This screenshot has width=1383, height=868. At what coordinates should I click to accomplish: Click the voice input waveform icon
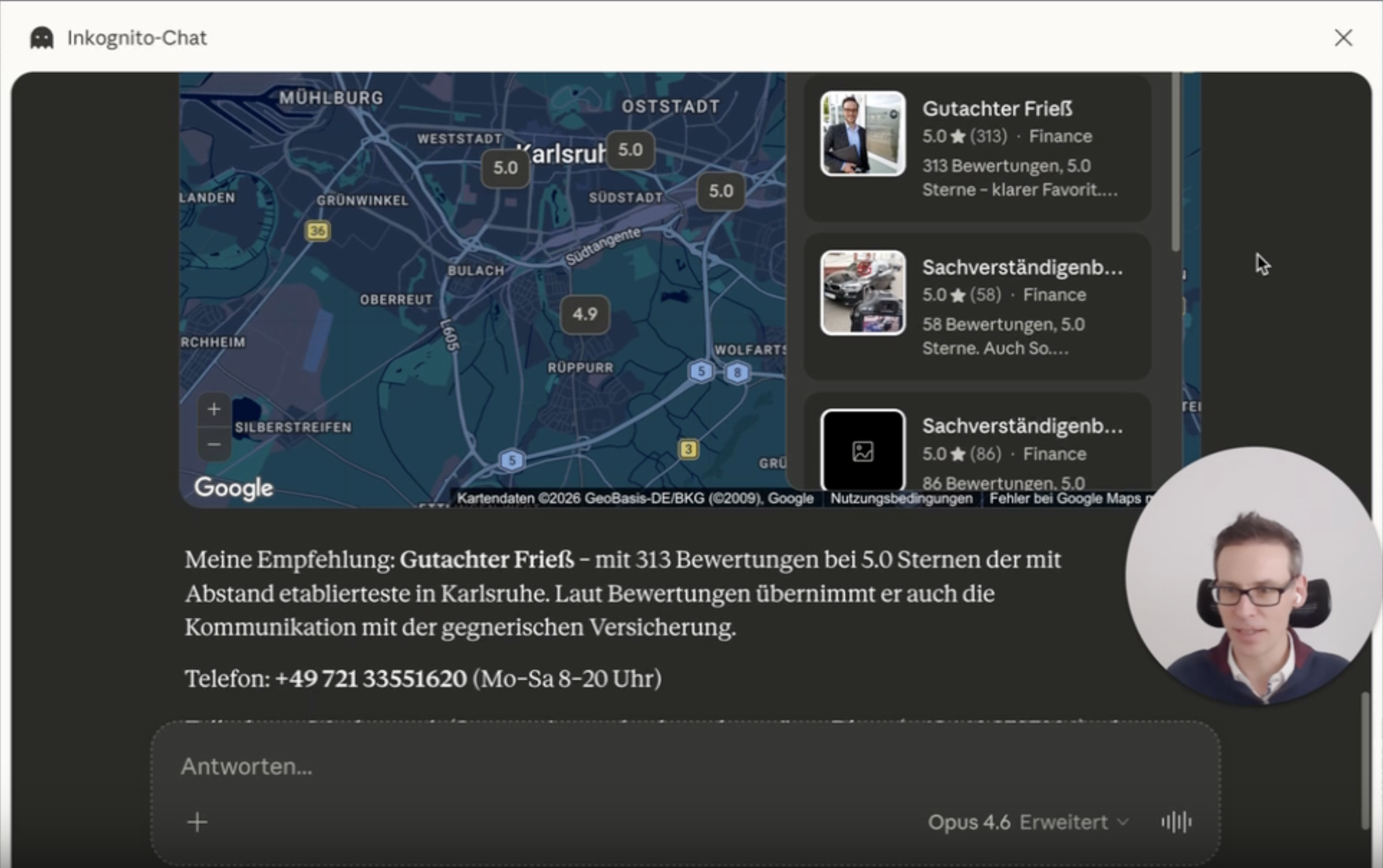click(x=1176, y=821)
